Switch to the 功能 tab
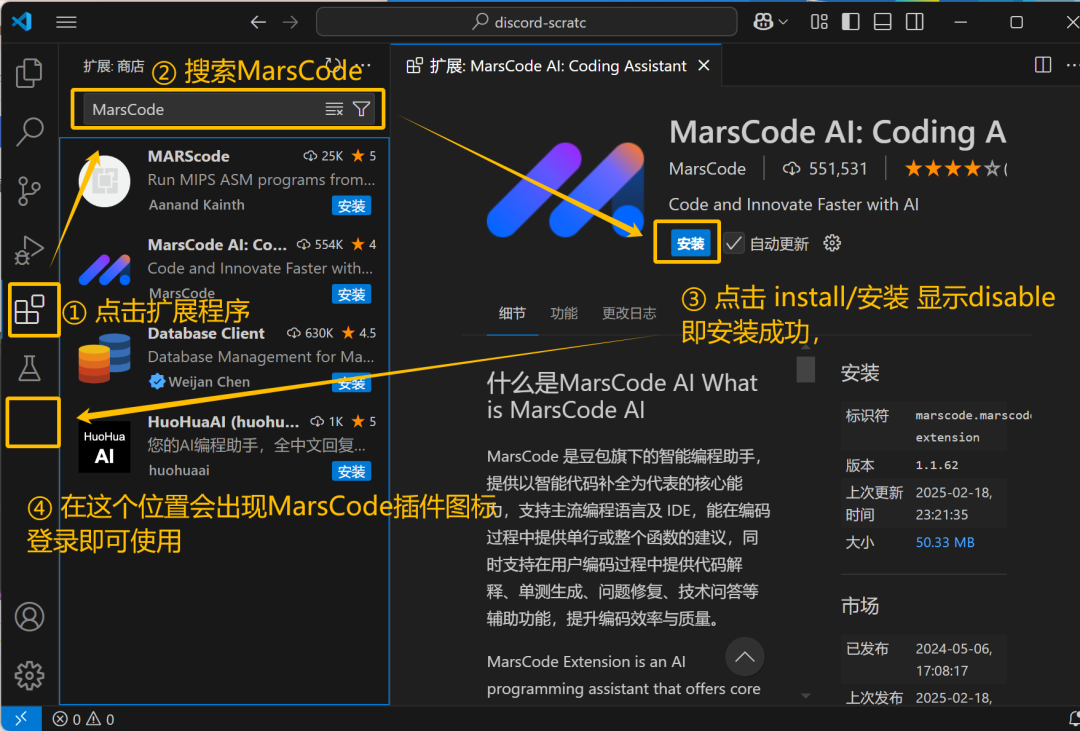This screenshot has width=1080, height=731. pos(563,312)
